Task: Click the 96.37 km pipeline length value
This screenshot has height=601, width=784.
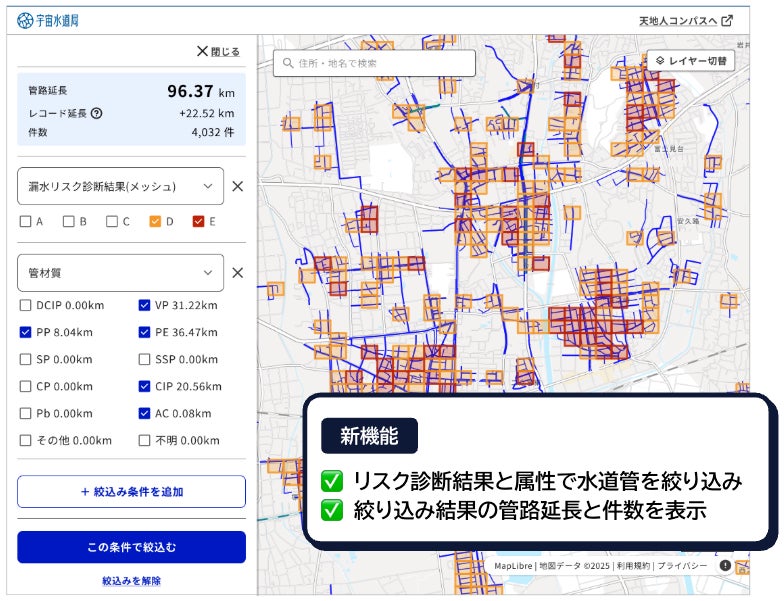Action: 201,91
